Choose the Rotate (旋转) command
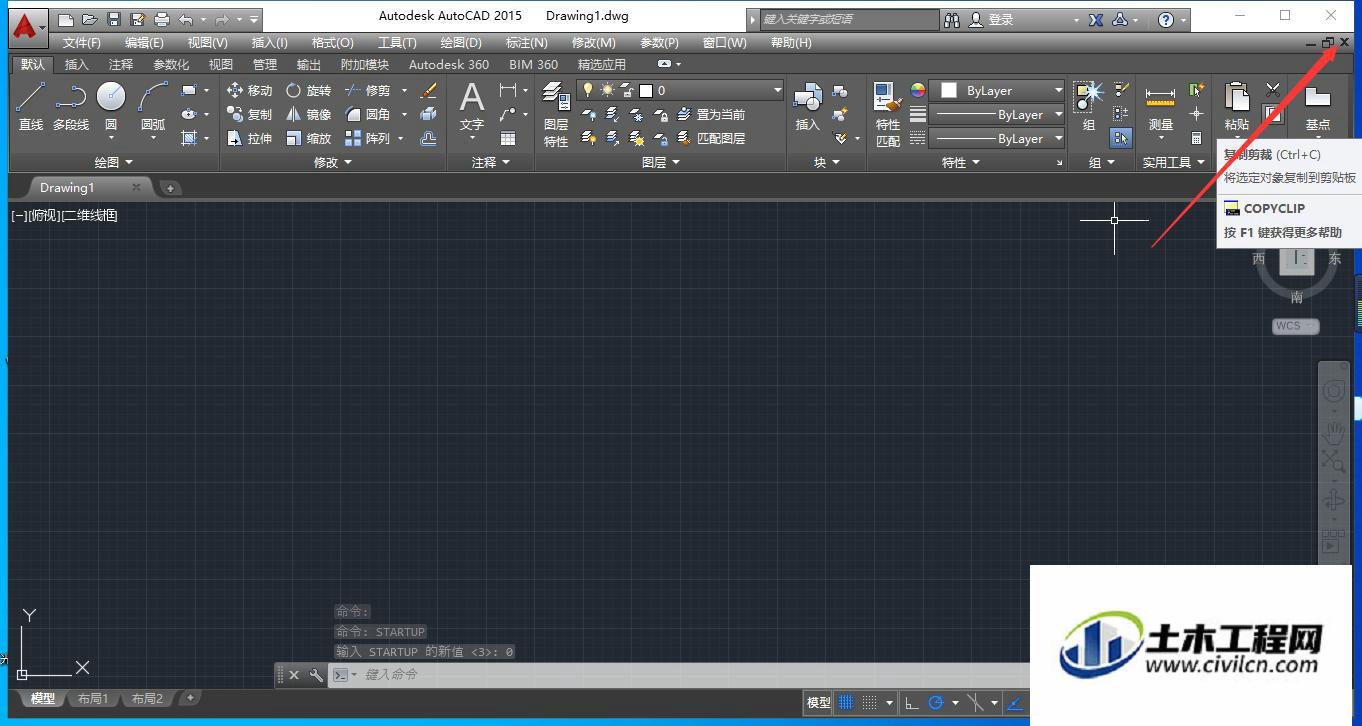The image size is (1362, 726). pyautogui.click(x=308, y=90)
